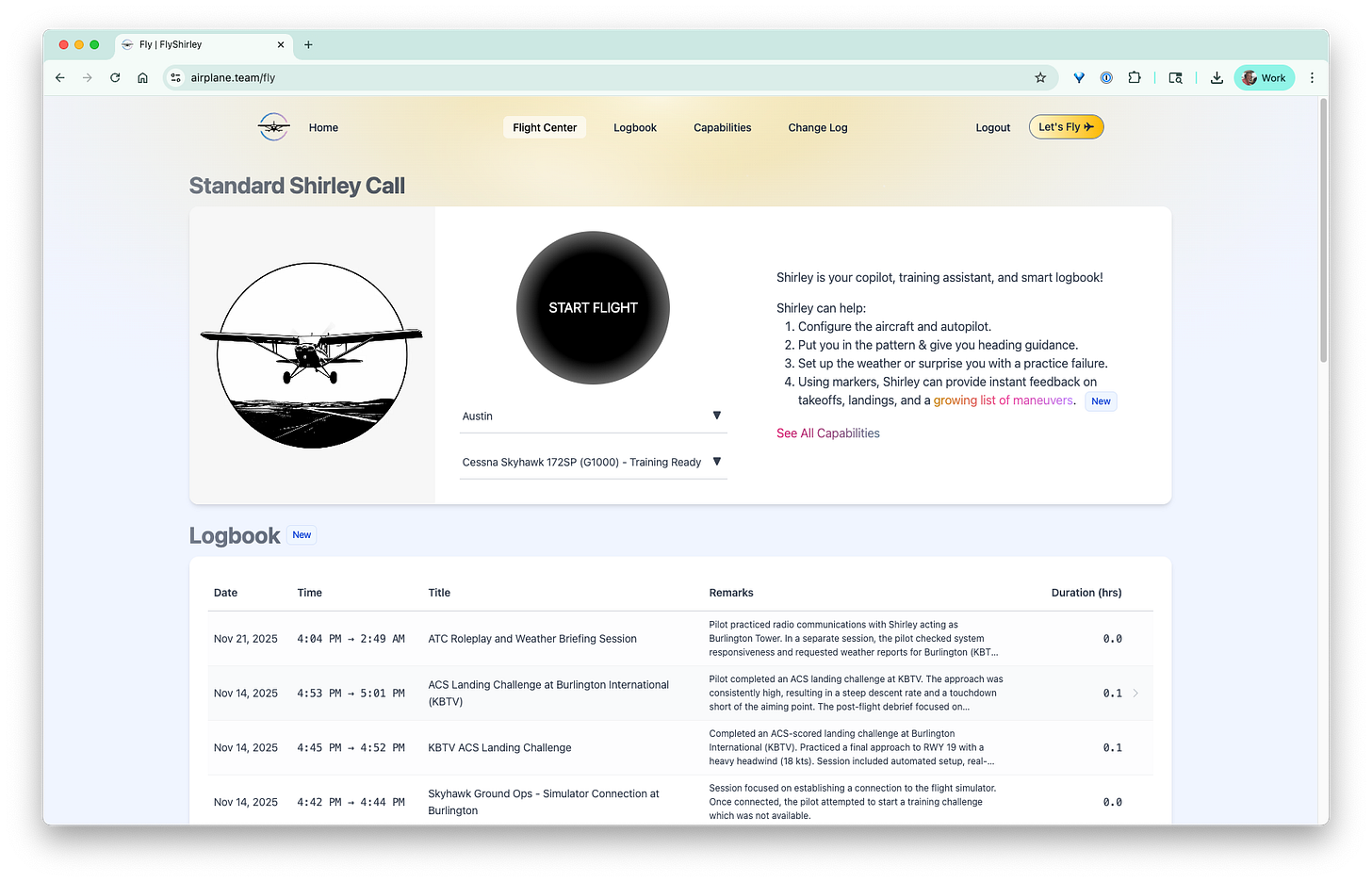Select the Fly | FlyShirley browser tab
The height and width of the screenshot is (882, 1372).
coord(204,44)
